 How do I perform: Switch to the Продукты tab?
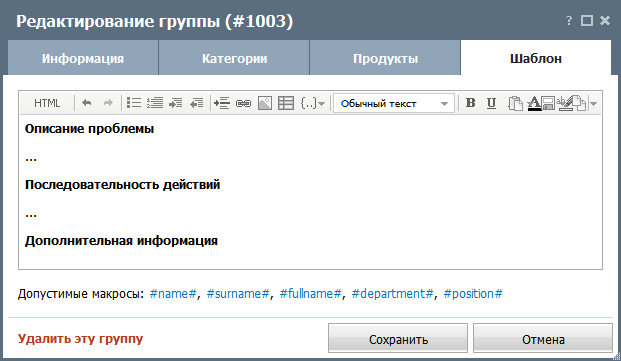(x=385, y=59)
